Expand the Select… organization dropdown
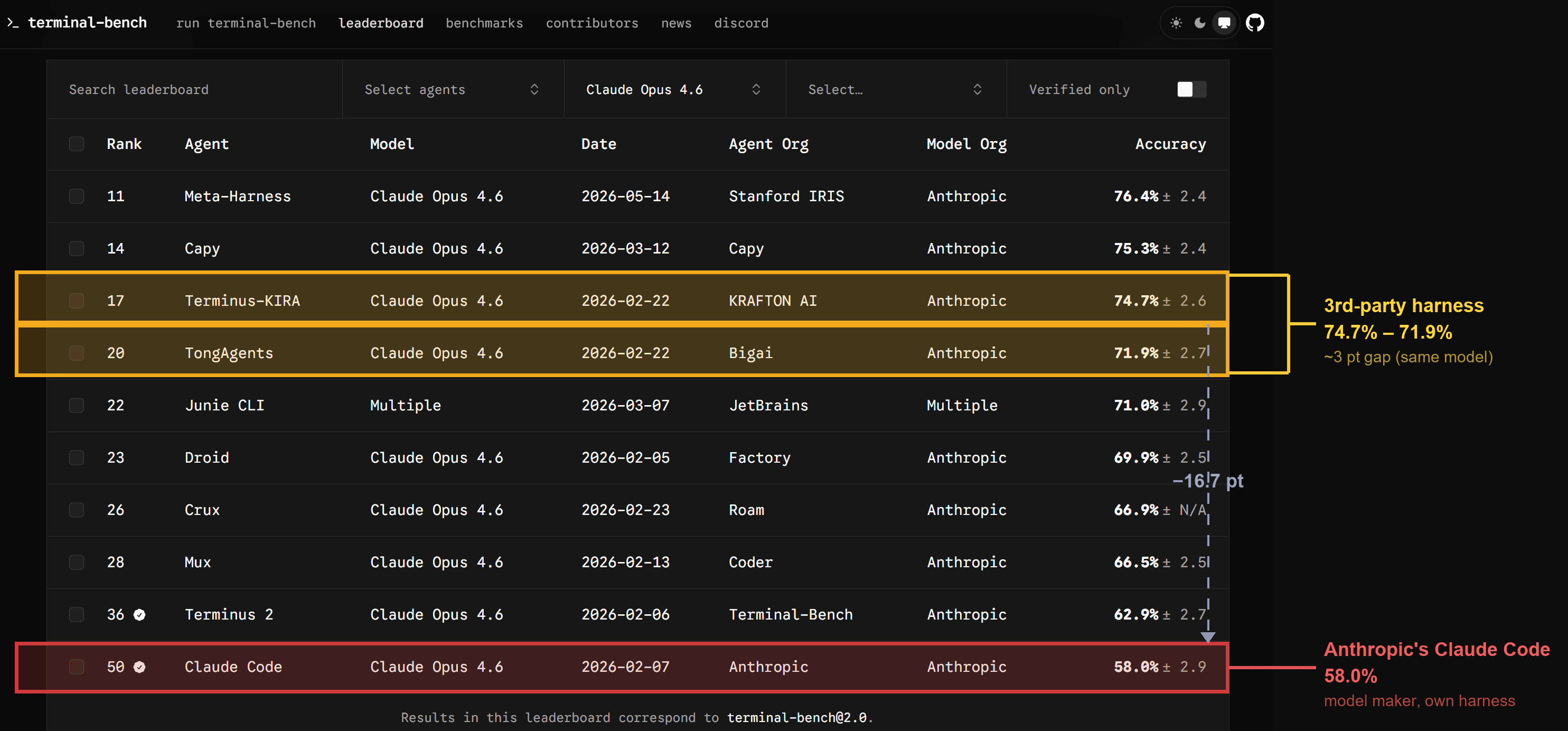Screen dimensions: 1568x731 coord(896,89)
